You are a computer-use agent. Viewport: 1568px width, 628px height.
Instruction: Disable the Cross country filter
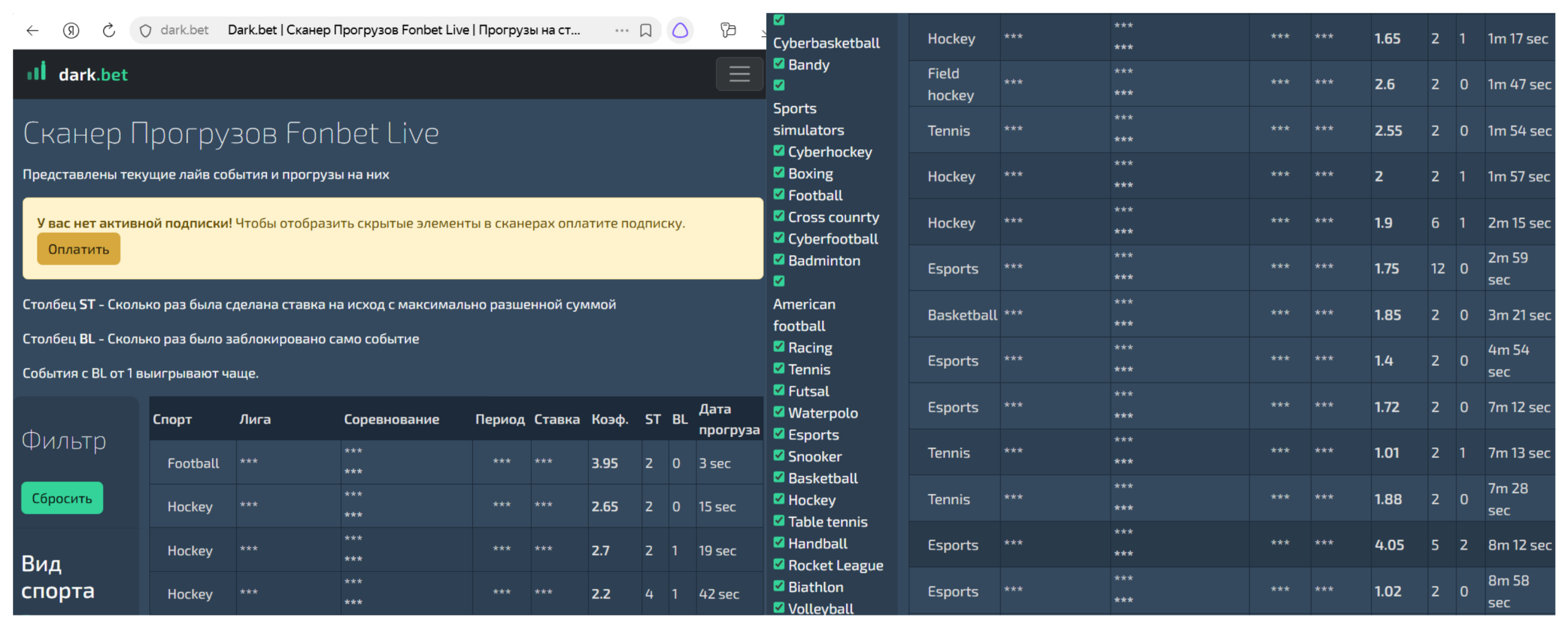tap(779, 216)
